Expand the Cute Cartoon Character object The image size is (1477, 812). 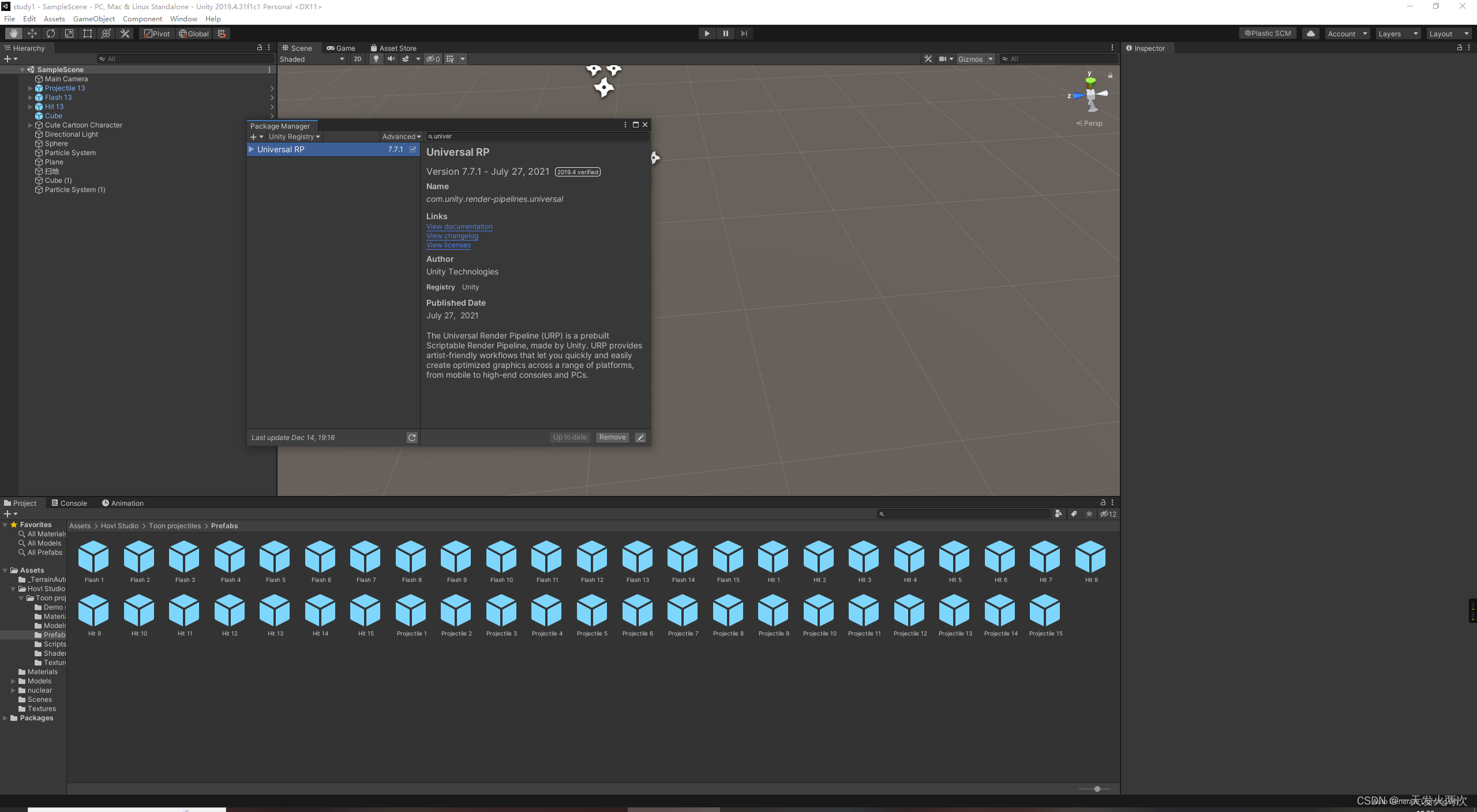point(30,125)
